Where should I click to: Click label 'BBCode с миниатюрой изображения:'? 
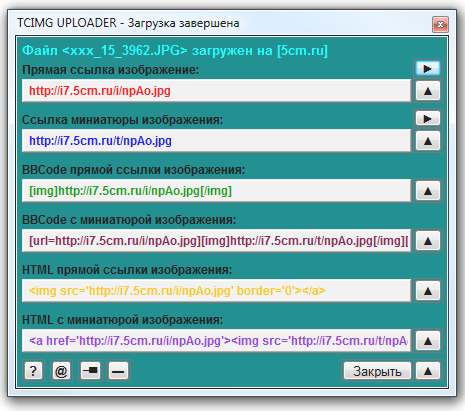tap(129, 220)
